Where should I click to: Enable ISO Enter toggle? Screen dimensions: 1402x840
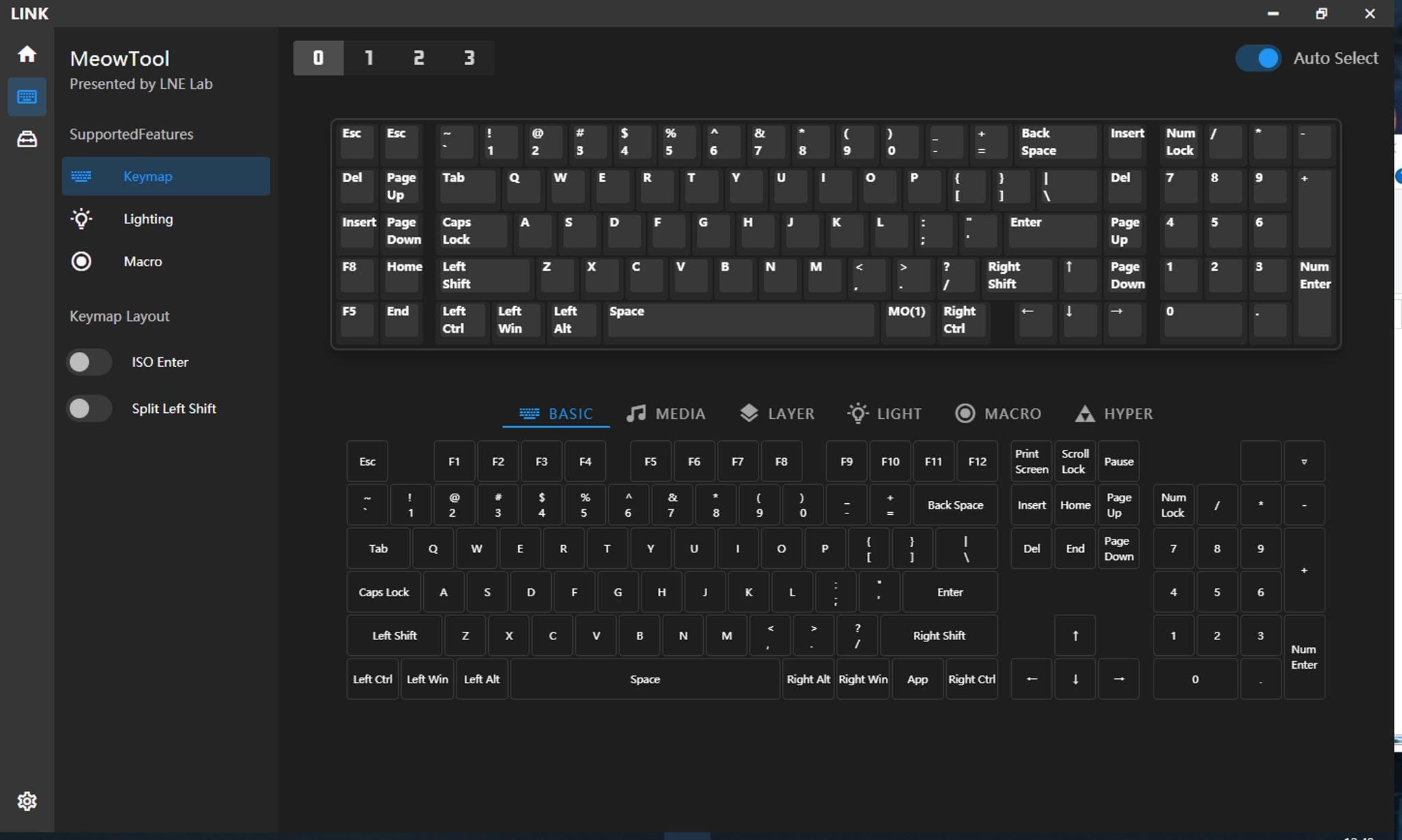89,362
